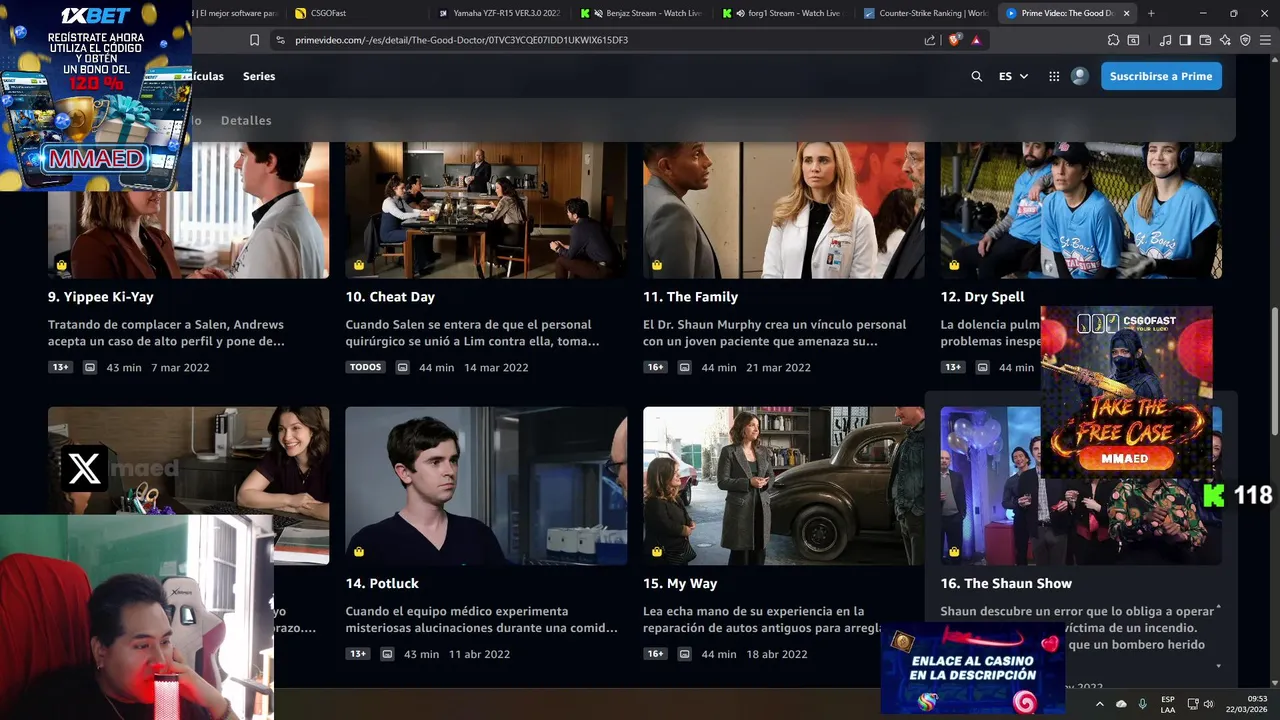Viewport: 1280px width, 720px height.
Task: Close the Prime Video tab
Action: 1127,13
